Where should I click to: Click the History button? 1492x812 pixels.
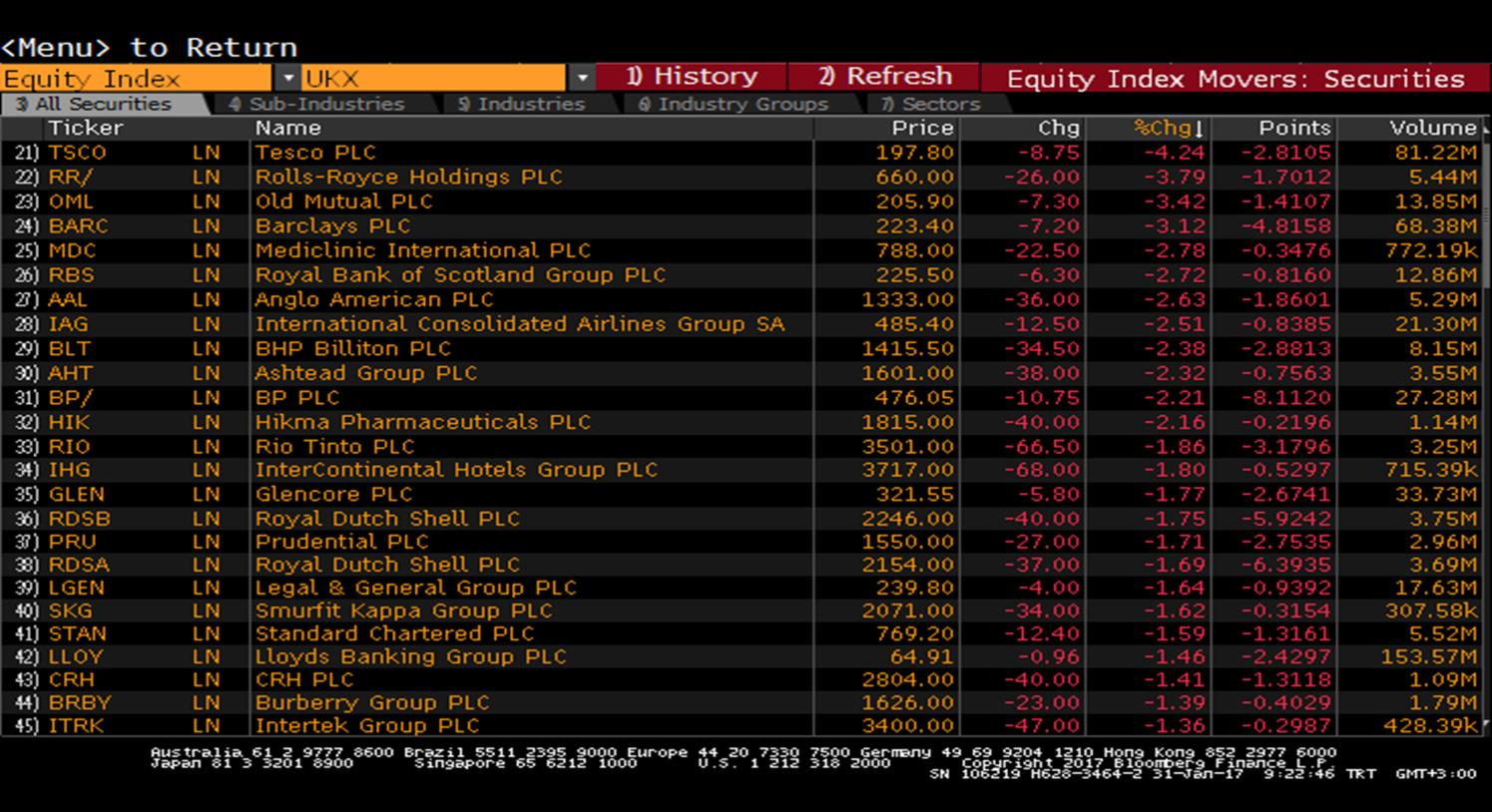692,77
